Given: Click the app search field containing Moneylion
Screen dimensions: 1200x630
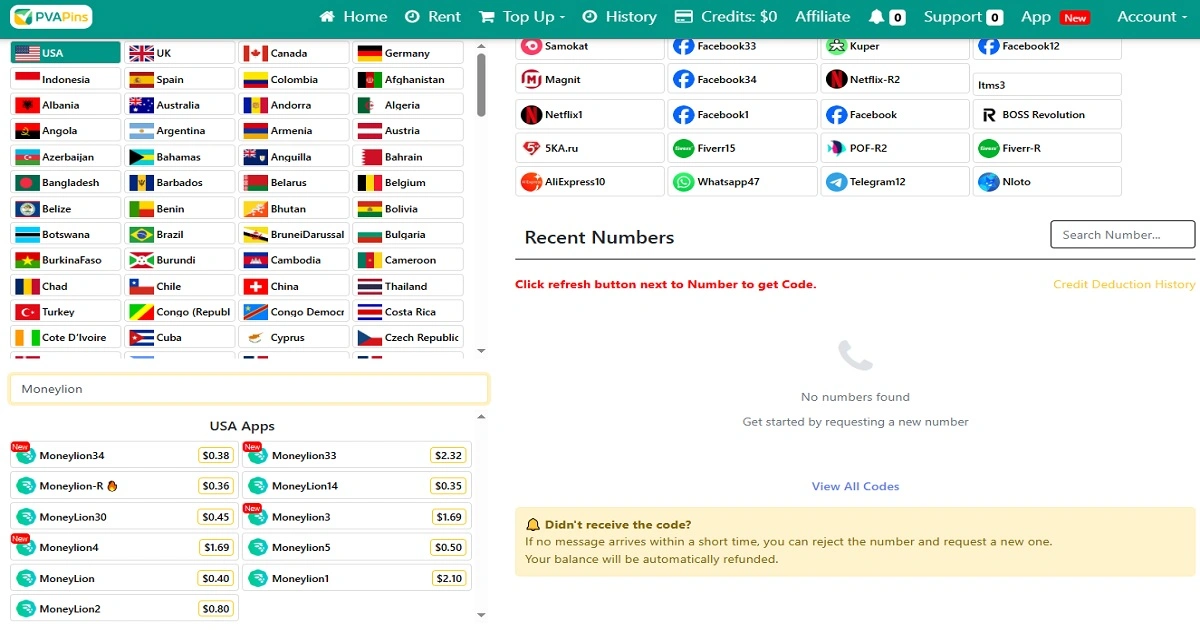Looking at the screenshot, I should (249, 389).
